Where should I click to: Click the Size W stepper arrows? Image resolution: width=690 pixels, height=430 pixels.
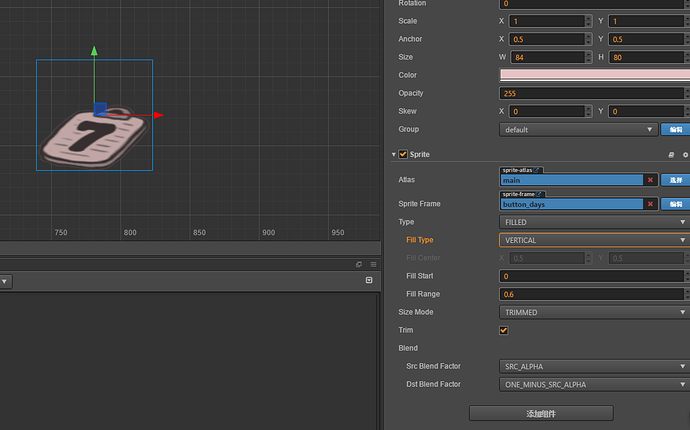tap(588, 57)
